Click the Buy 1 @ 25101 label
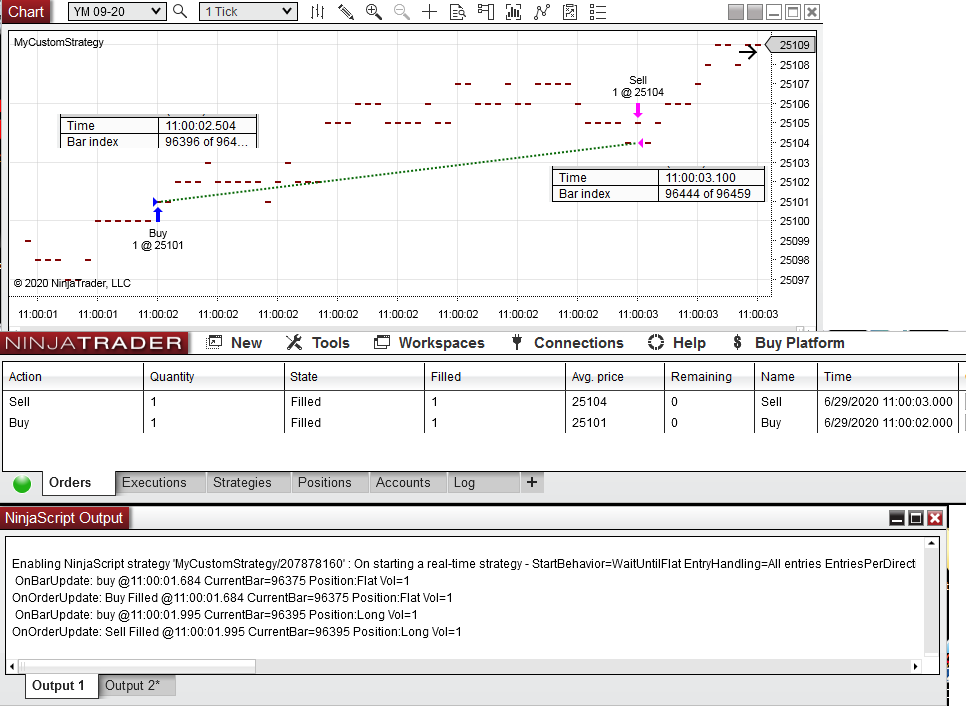This screenshot has height=706, width=966. [x=158, y=239]
